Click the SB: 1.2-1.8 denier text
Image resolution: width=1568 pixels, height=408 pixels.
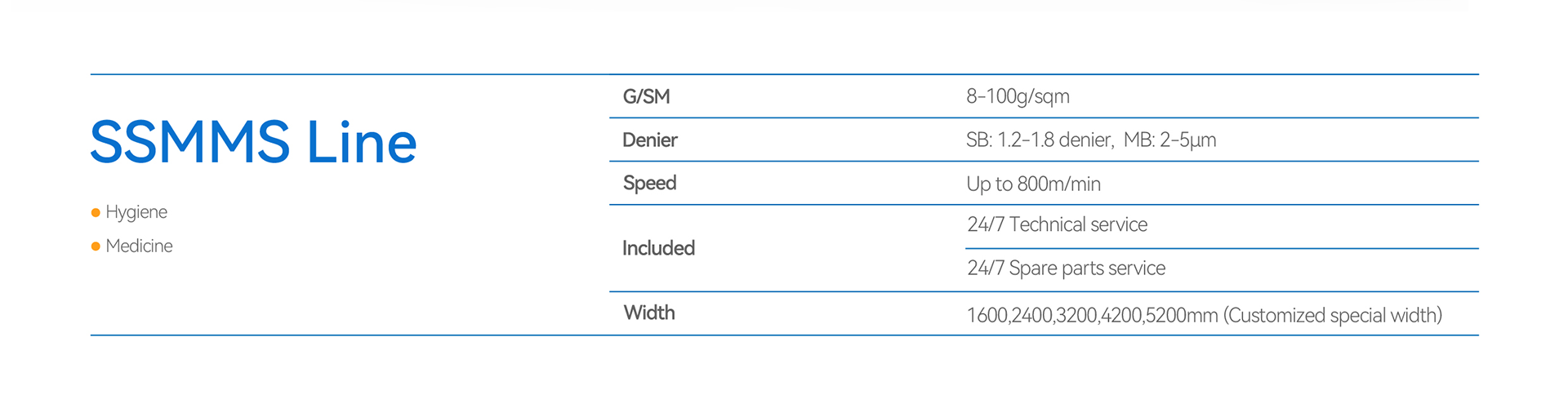(1039, 140)
